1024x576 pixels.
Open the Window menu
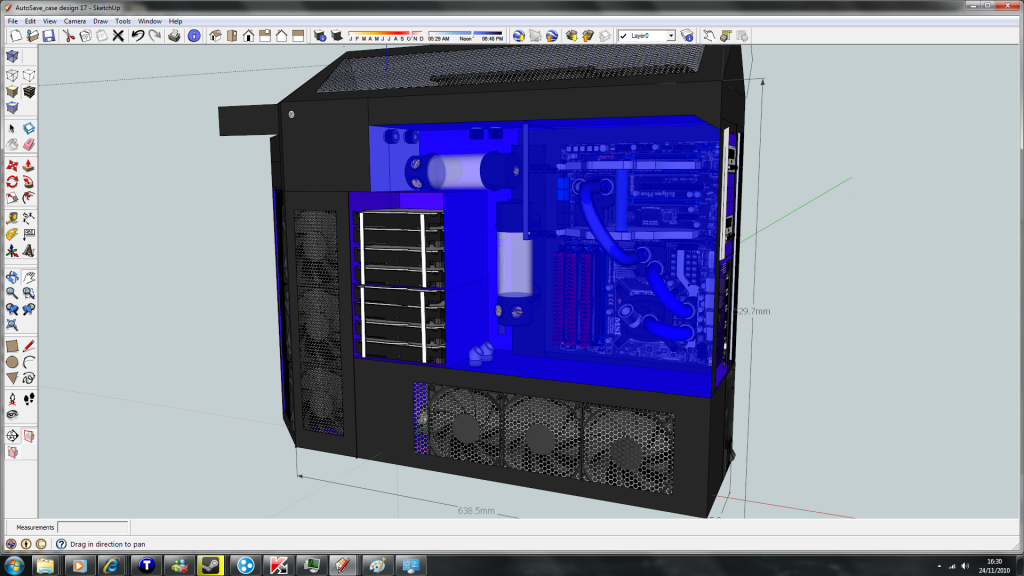(x=149, y=21)
